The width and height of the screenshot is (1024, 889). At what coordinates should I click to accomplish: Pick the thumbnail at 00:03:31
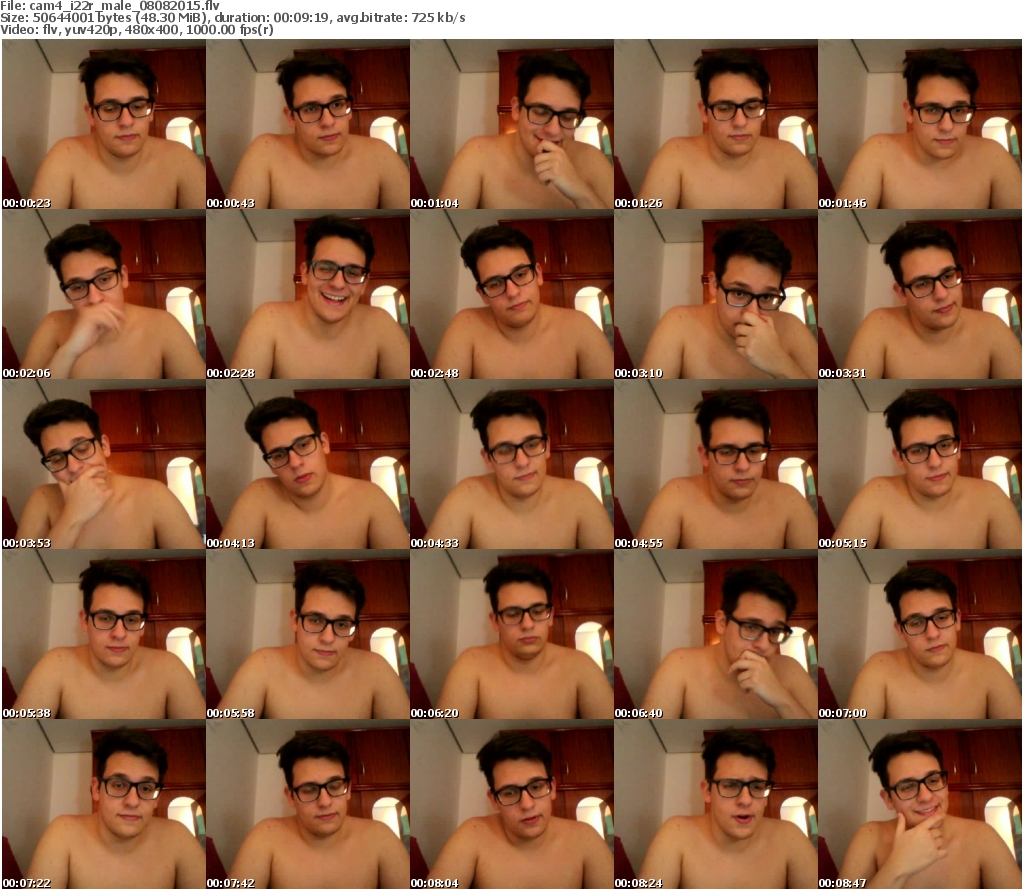(x=920, y=295)
